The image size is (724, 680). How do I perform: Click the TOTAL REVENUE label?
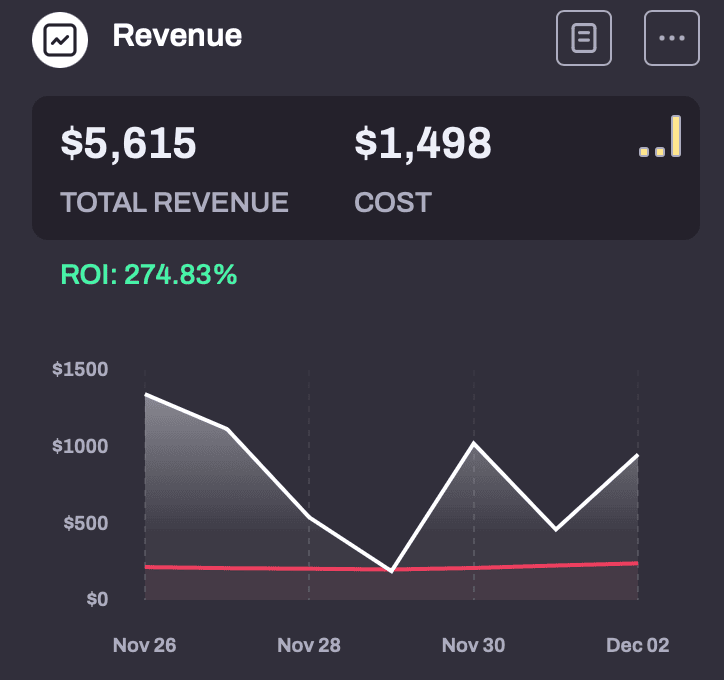pyautogui.click(x=175, y=202)
